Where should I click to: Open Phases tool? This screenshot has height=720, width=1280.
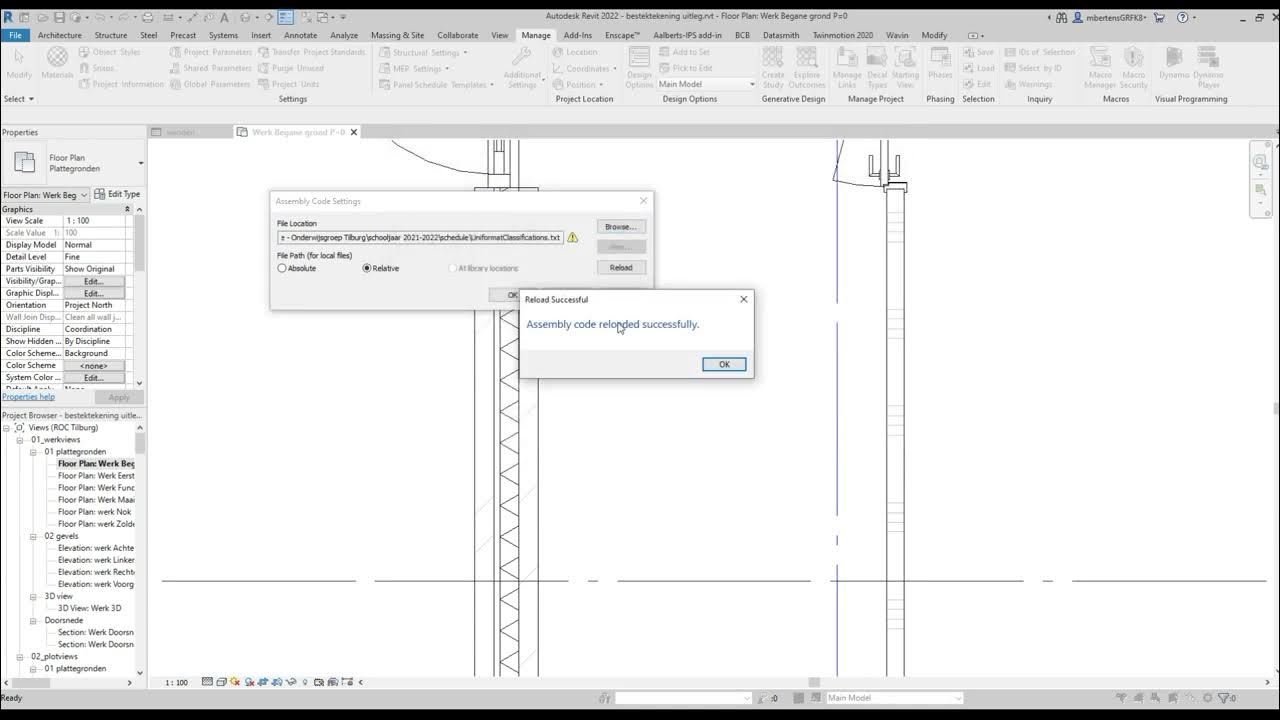pos(940,64)
